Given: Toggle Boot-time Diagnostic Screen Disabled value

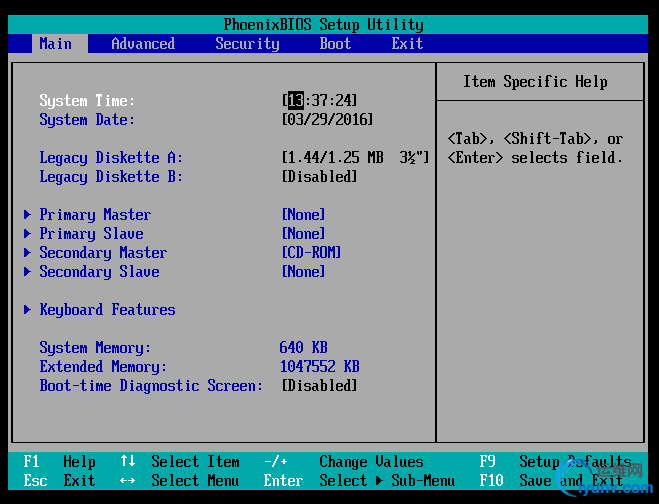Looking at the screenshot, I should 319,385.
